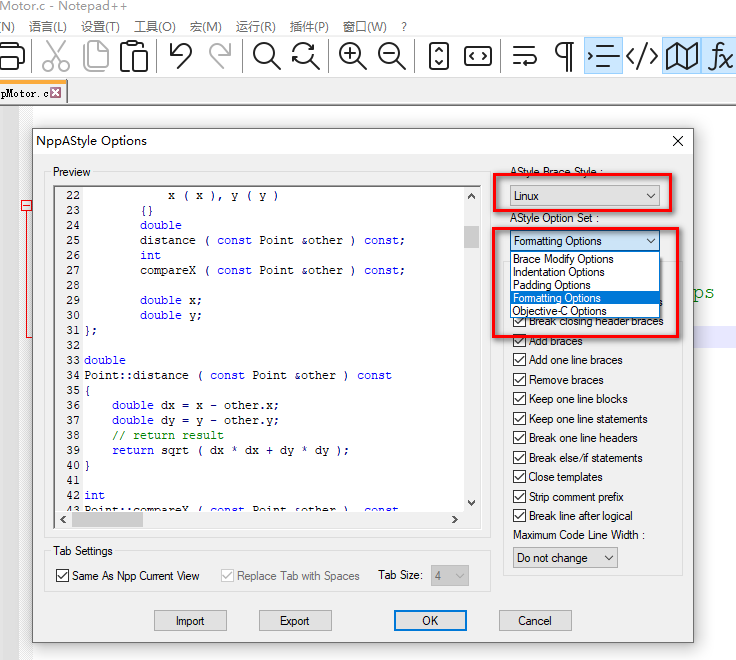Click the Redo toolbar icon

220,56
